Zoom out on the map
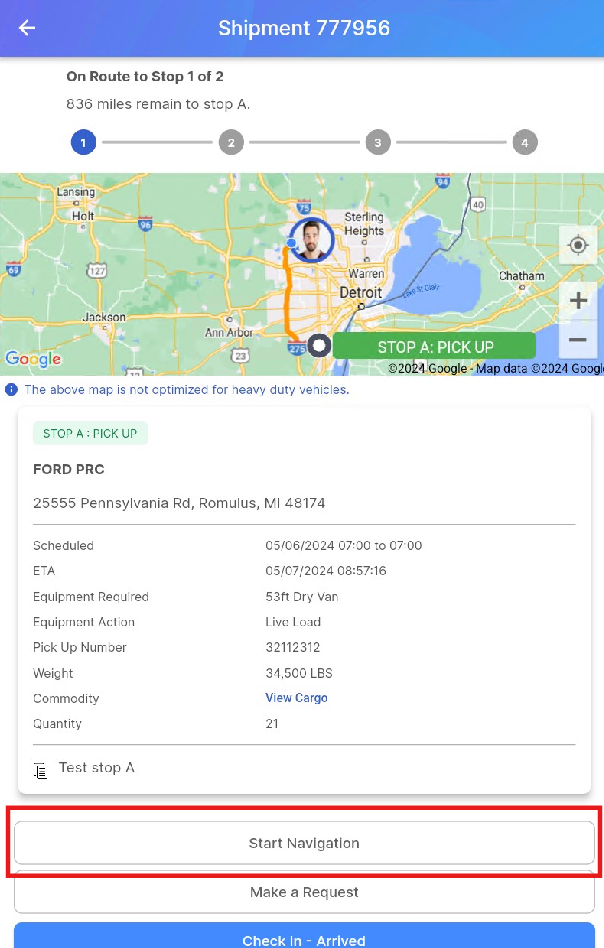The height and width of the screenshot is (948, 604). [x=578, y=340]
